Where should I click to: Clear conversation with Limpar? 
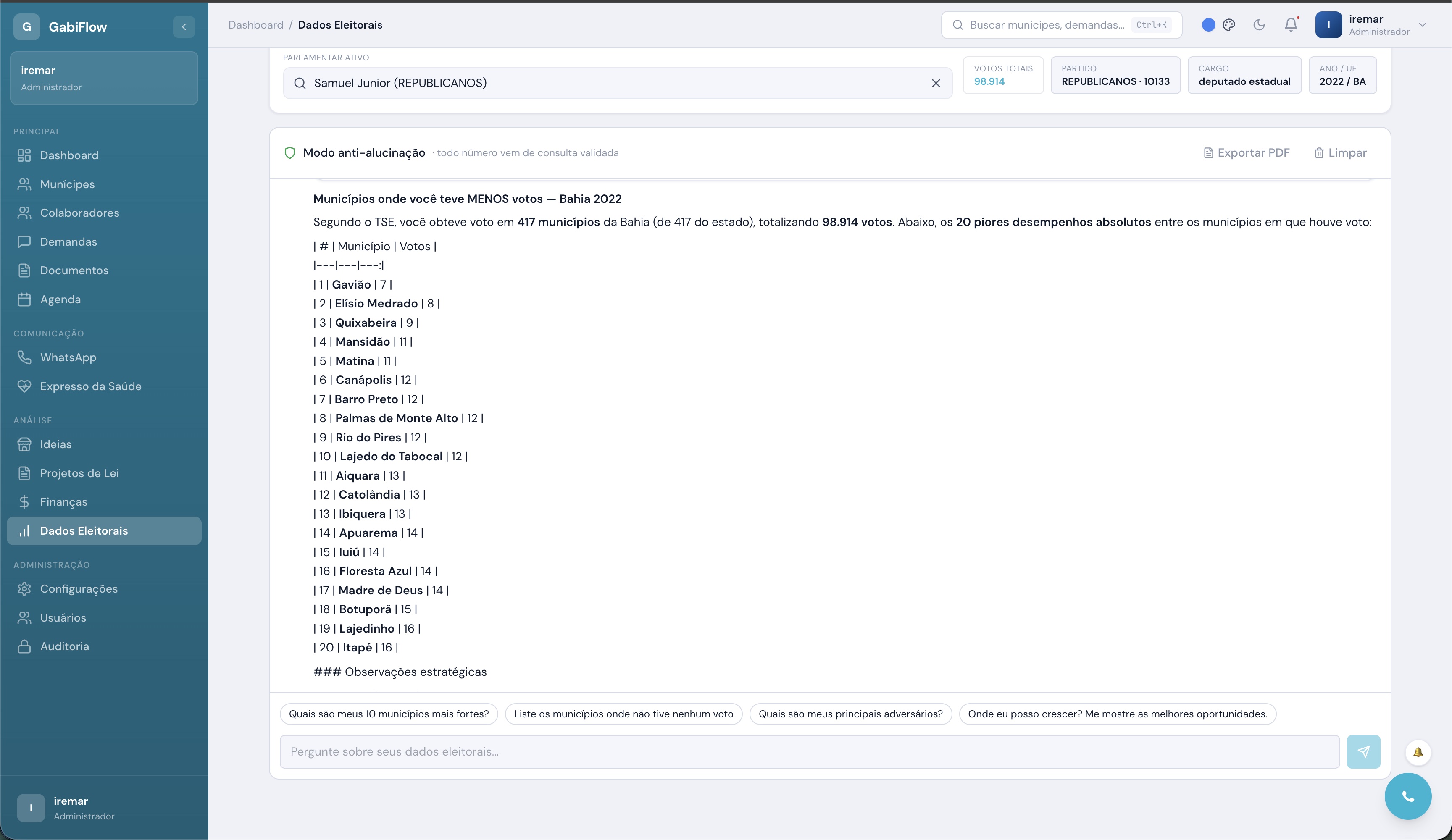point(1340,153)
